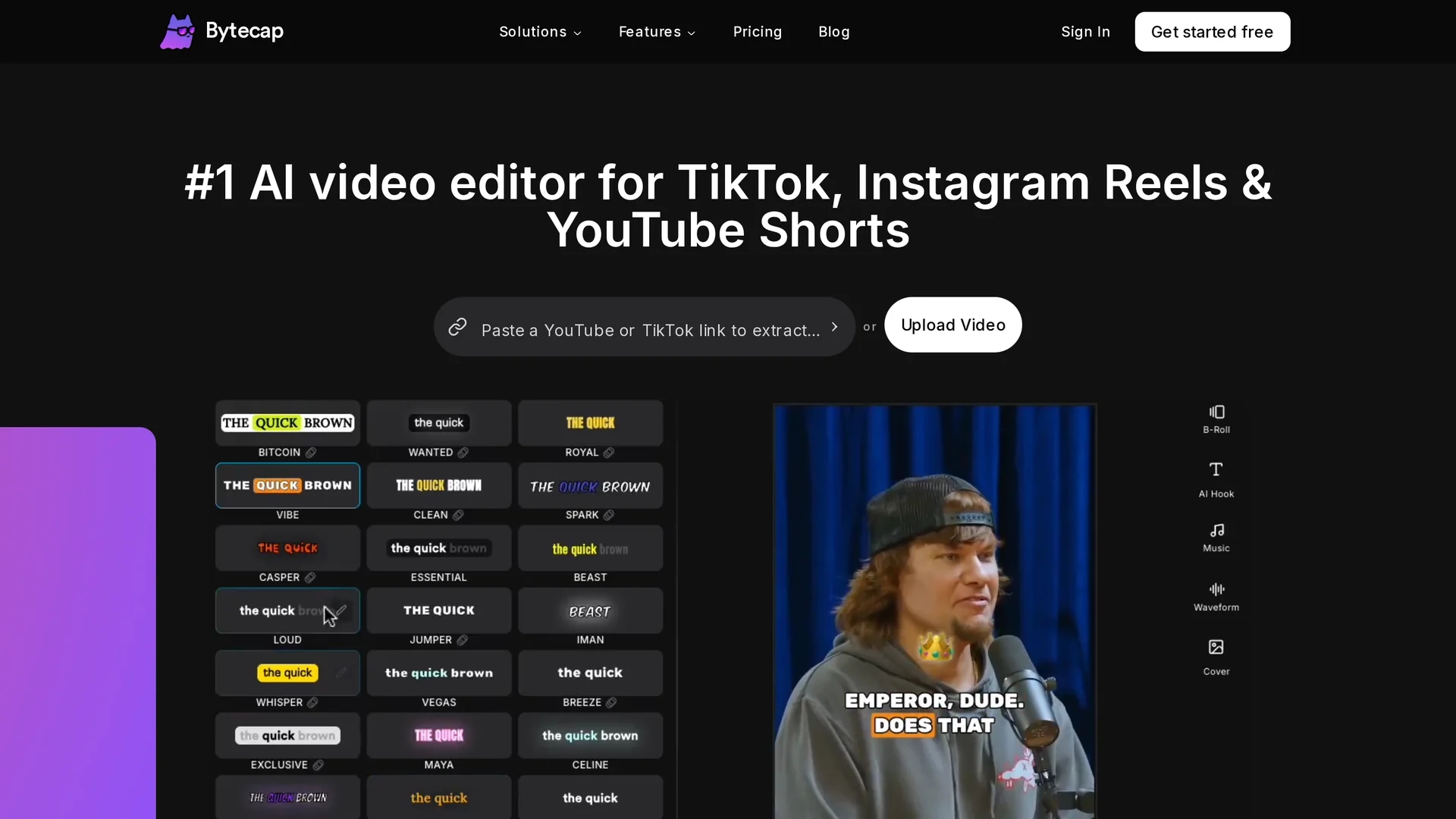Open the AI Hook text tool
This screenshot has width=1456, height=819.
(x=1216, y=469)
